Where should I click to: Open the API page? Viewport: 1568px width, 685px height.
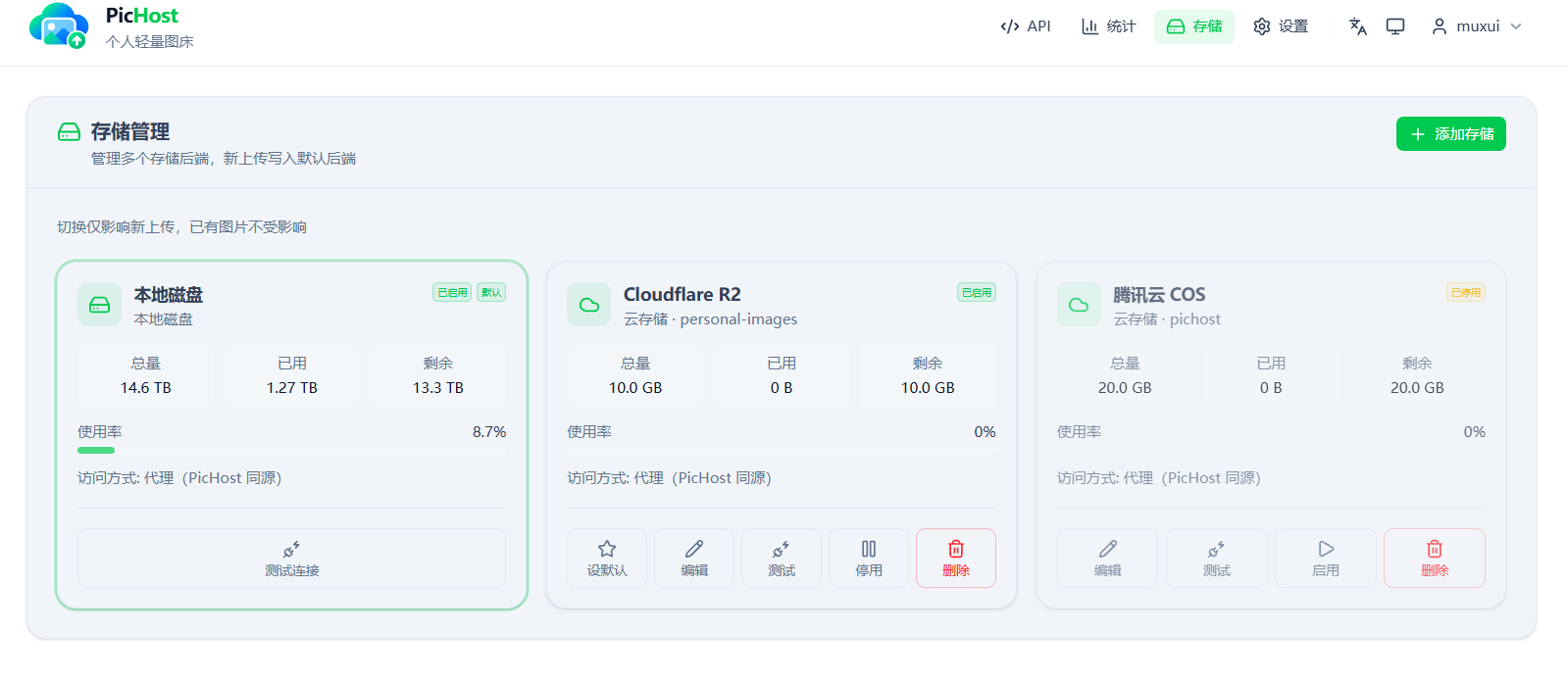tap(1026, 26)
